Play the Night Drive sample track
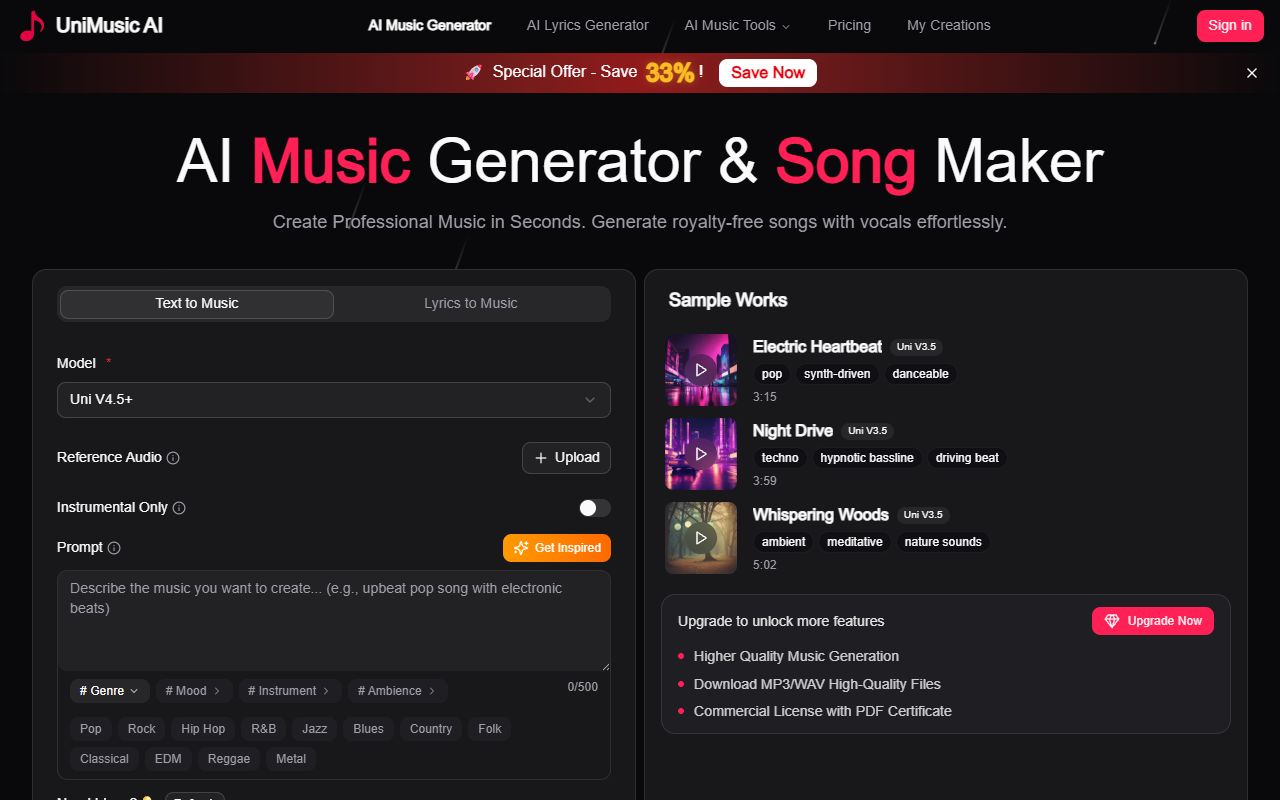1280x800 pixels. tap(700, 454)
